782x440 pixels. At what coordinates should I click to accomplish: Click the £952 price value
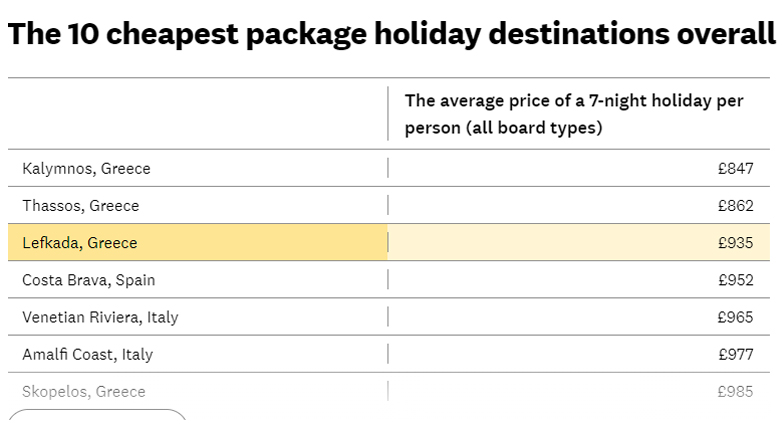pyautogui.click(x=735, y=280)
